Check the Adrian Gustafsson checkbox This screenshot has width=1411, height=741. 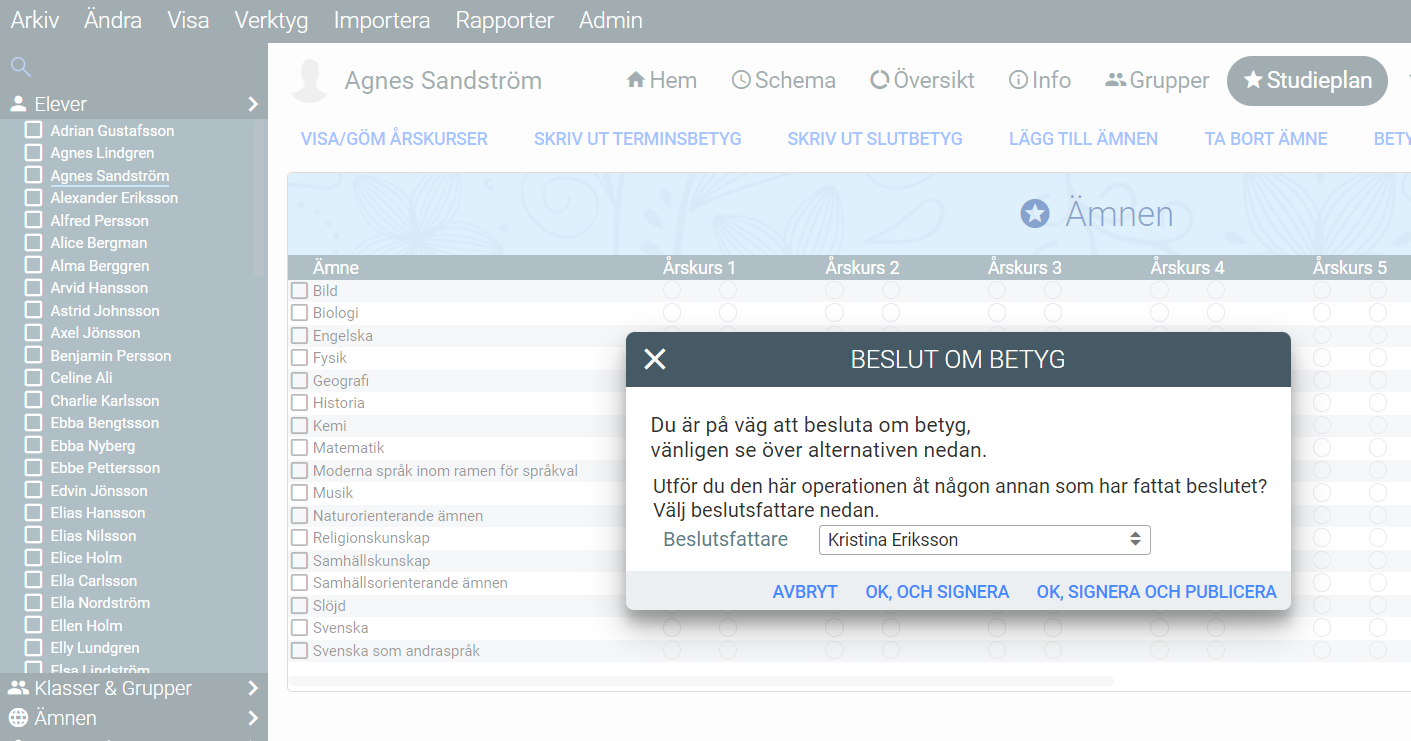point(33,131)
